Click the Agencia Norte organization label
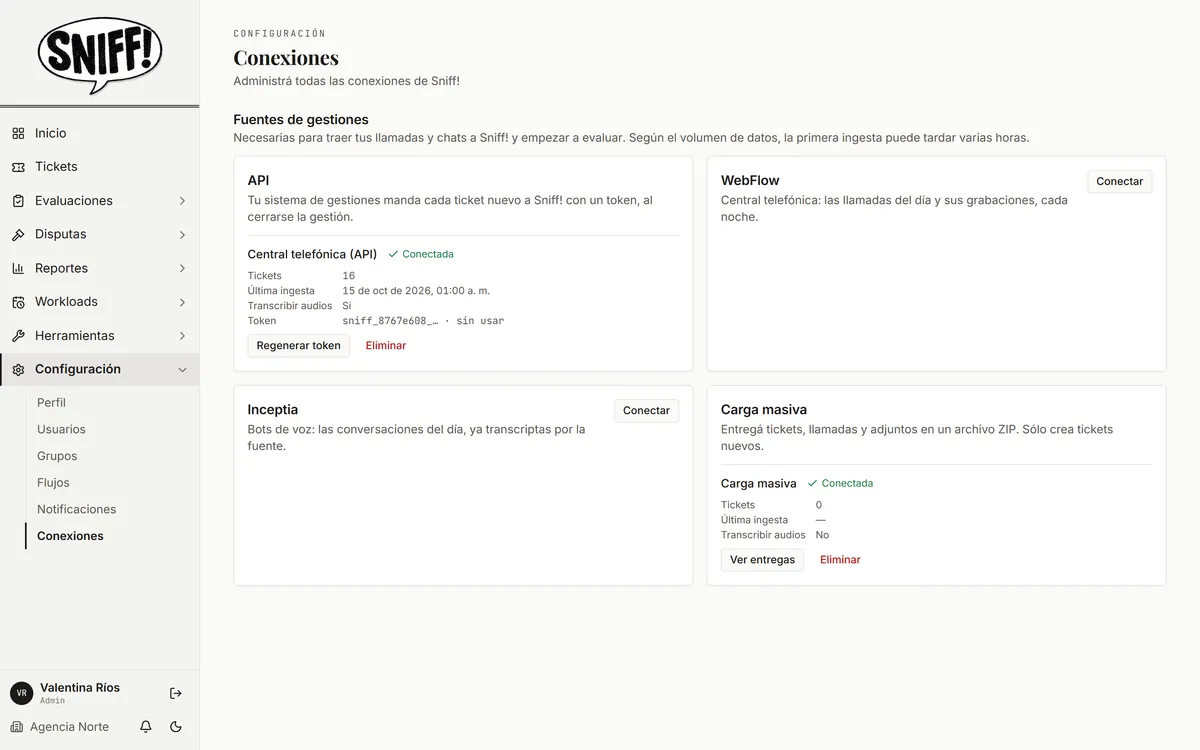 pos(69,727)
